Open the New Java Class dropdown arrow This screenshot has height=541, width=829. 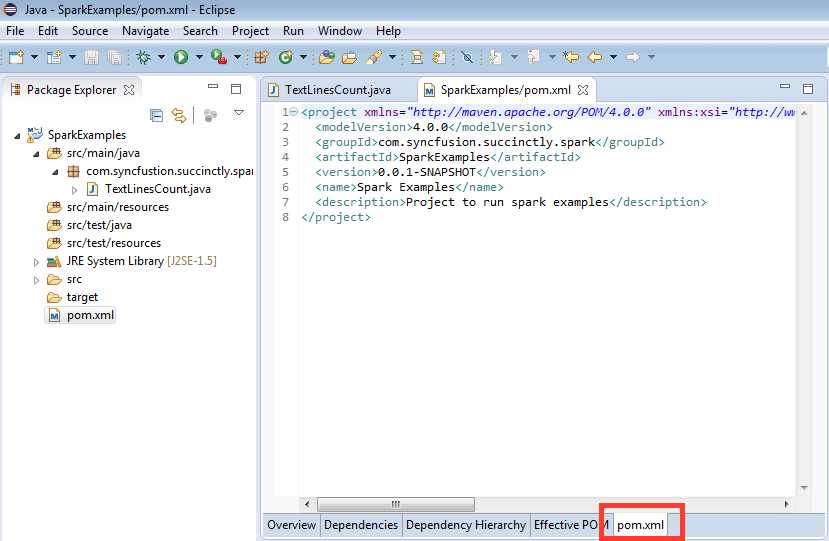click(x=303, y=57)
